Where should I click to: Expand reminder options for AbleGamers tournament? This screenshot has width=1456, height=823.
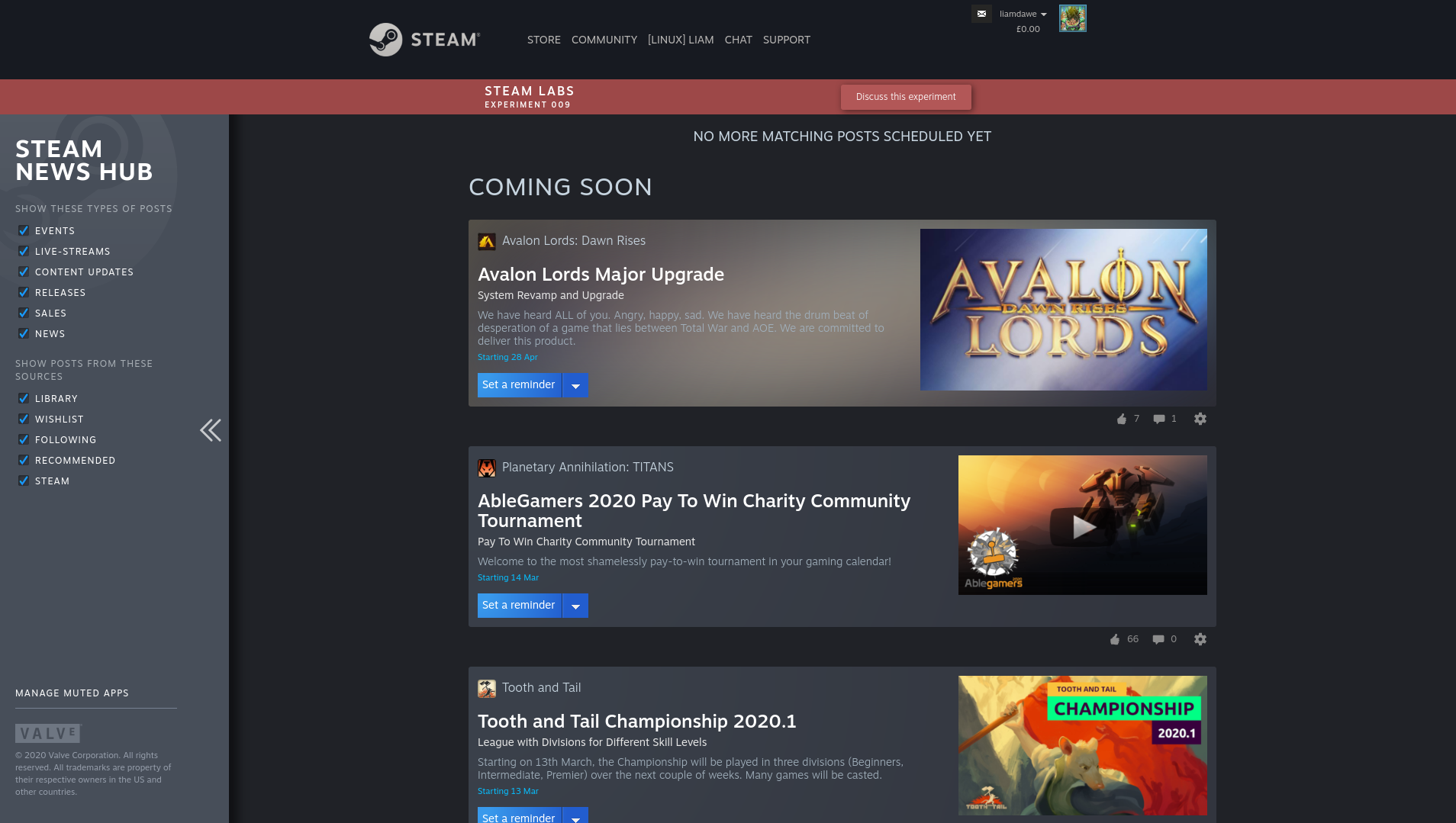pos(575,606)
